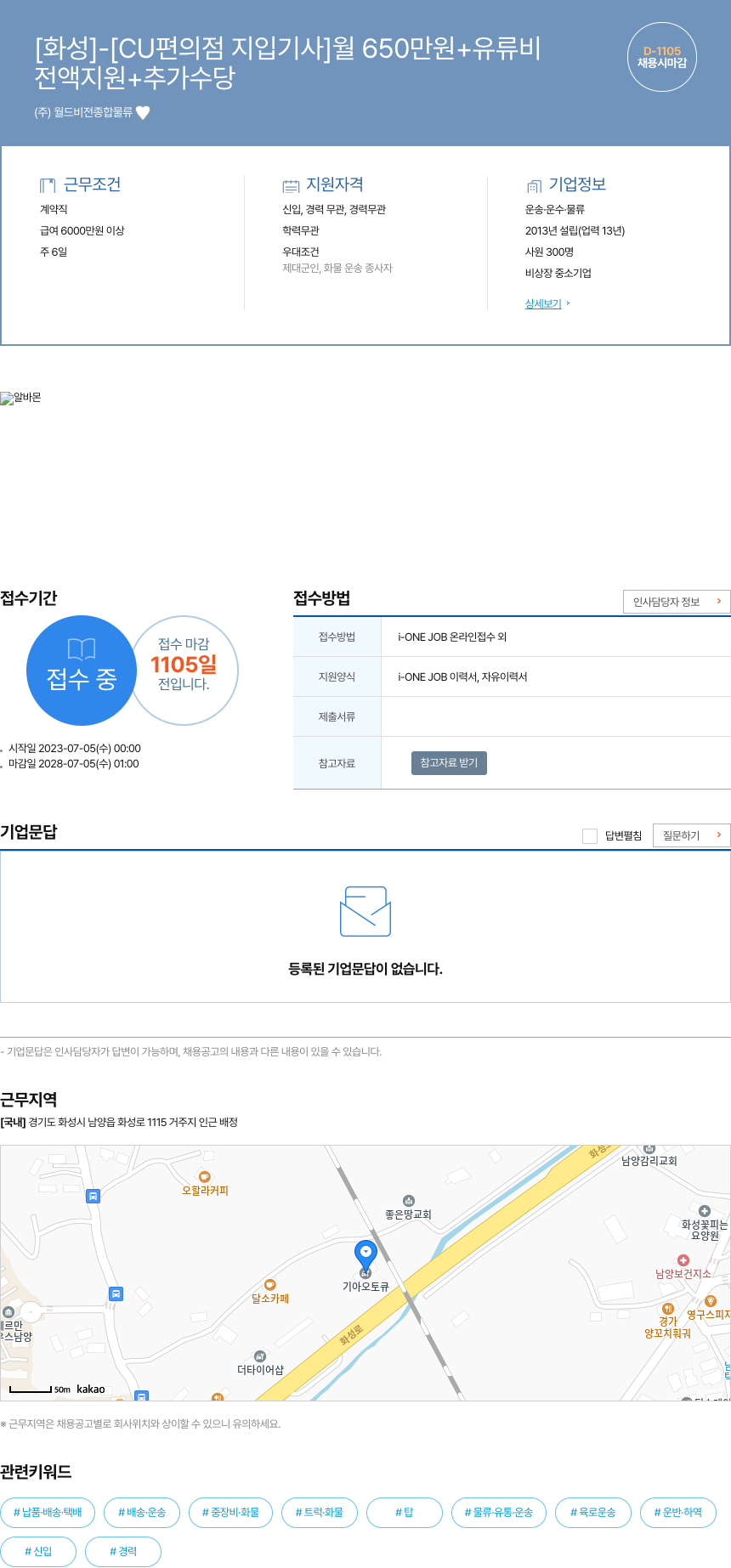Click the 근무조건 flag icon
Image resolution: width=731 pixels, height=1568 pixels.
[x=48, y=185]
